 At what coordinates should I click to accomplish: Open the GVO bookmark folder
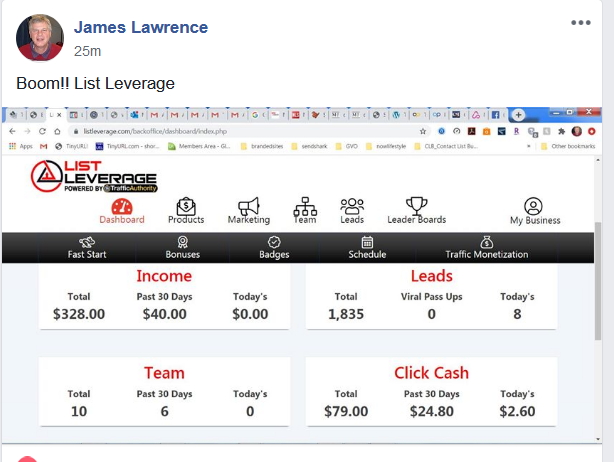pyautogui.click(x=347, y=146)
